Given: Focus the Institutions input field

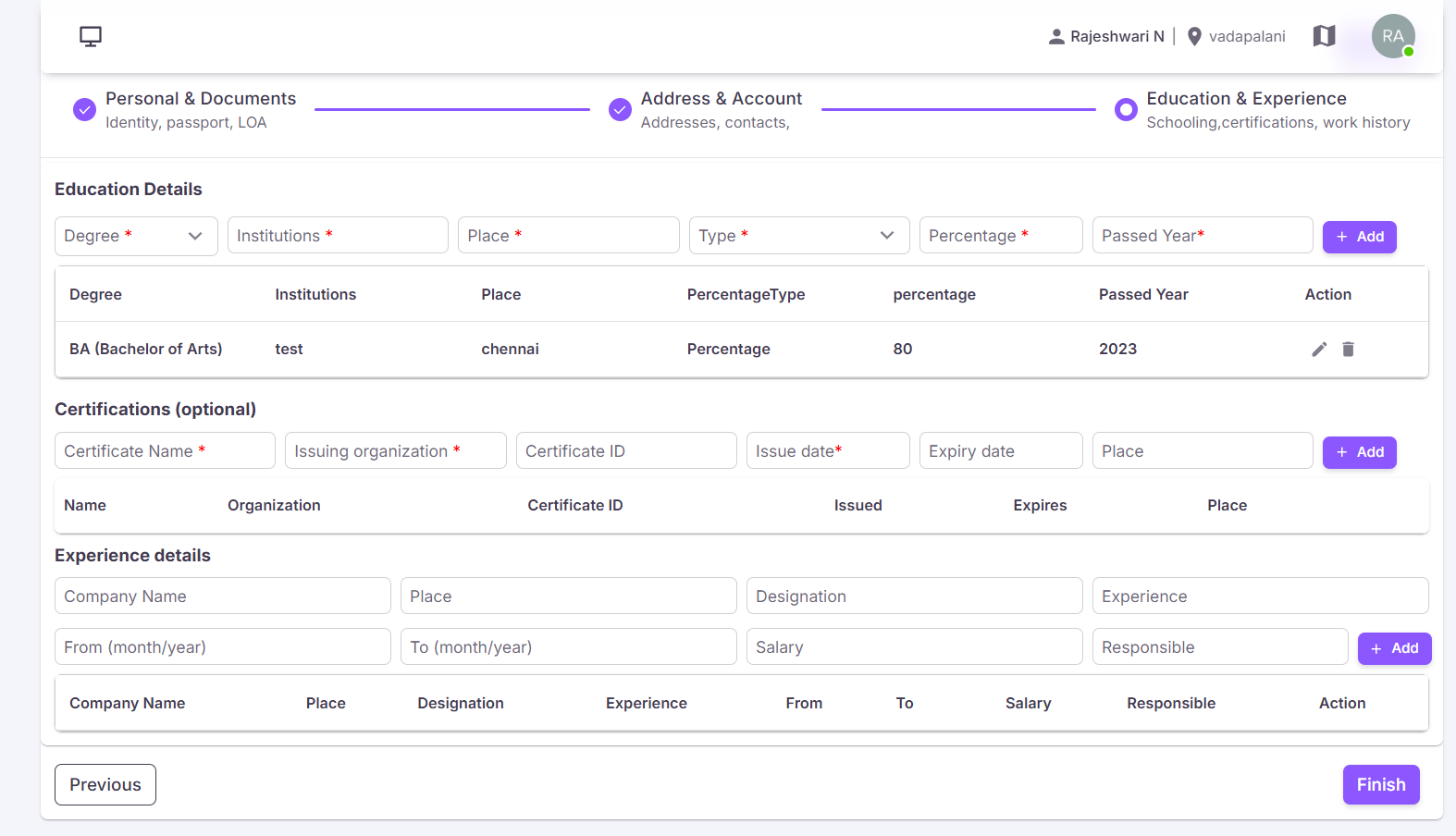Looking at the screenshot, I should (338, 235).
